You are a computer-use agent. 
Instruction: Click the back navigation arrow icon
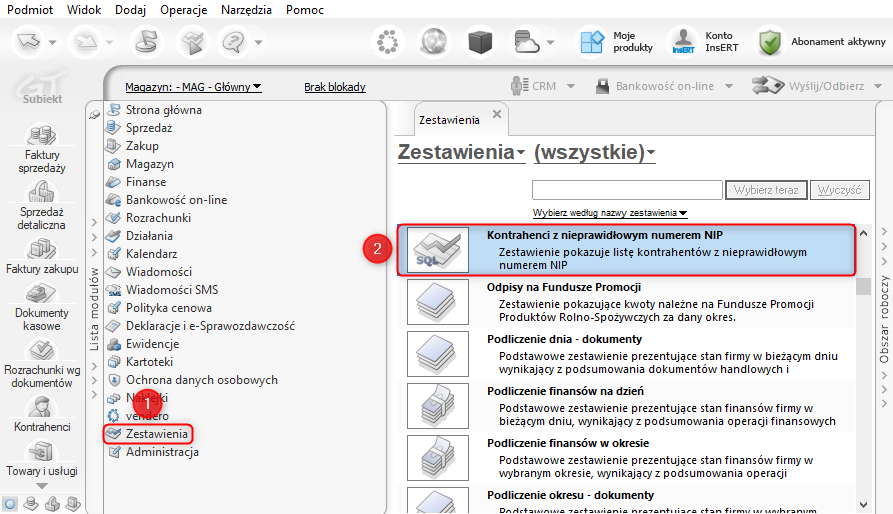(28, 42)
